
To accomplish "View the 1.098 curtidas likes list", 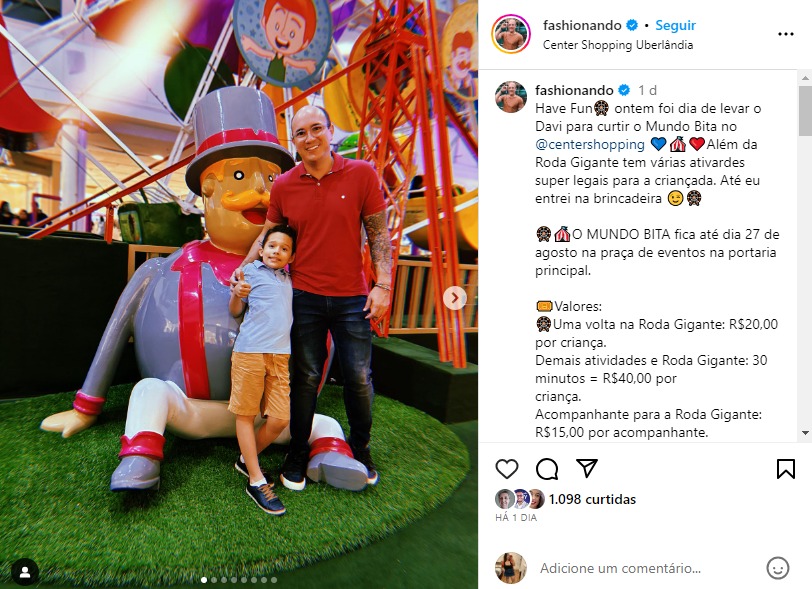I will click(x=592, y=499).
